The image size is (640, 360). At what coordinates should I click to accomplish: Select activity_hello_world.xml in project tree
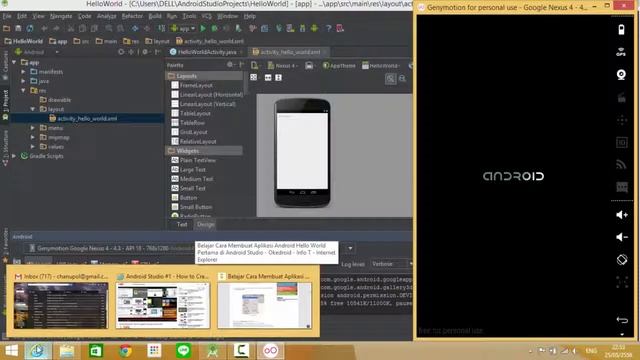[x=87, y=119]
